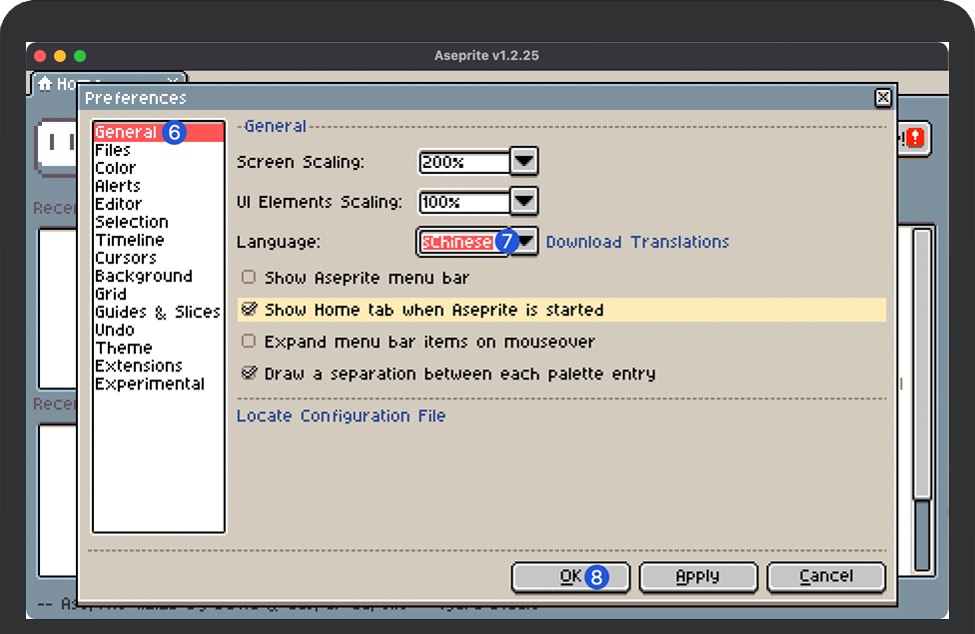Image resolution: width=975 pixels, height=634 pixels.
Task: Select General in the preferences section list
Action: pos(158,132)
